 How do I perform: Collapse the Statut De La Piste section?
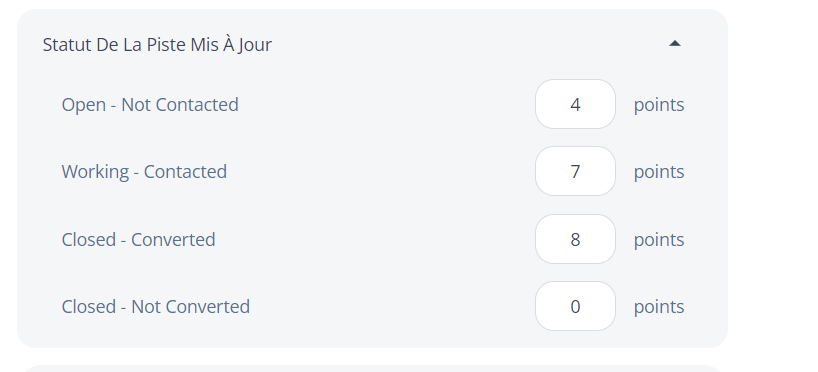(x=675, y=44)
